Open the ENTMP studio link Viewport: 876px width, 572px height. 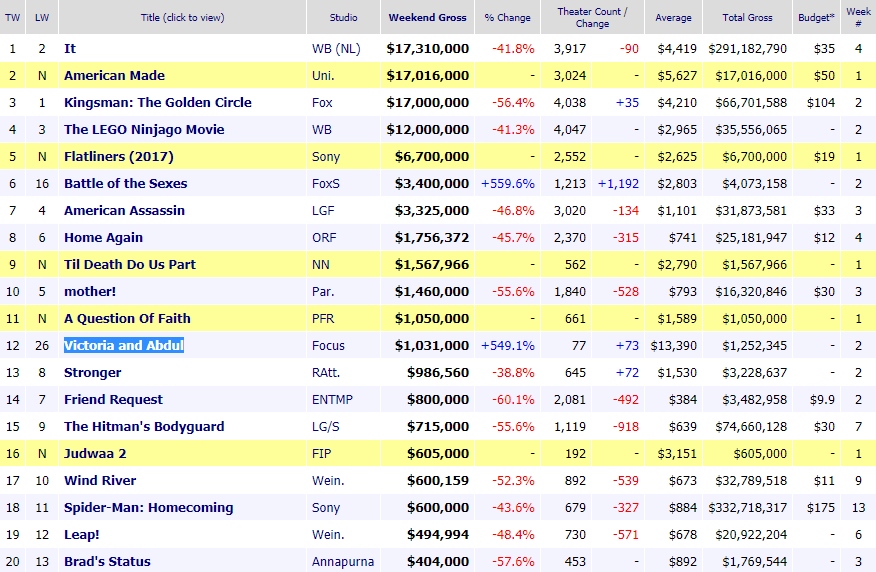click(332, 399)
